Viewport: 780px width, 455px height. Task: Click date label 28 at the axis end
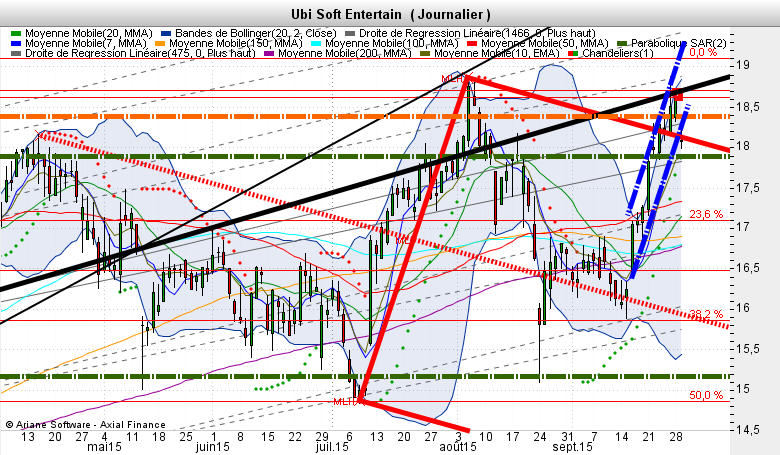[x=676, y=437]
